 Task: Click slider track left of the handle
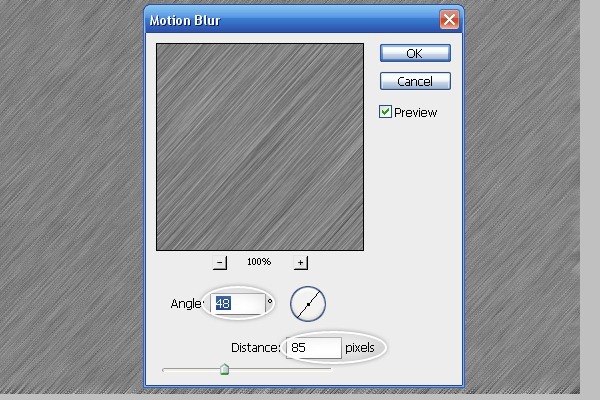point(191,370)
